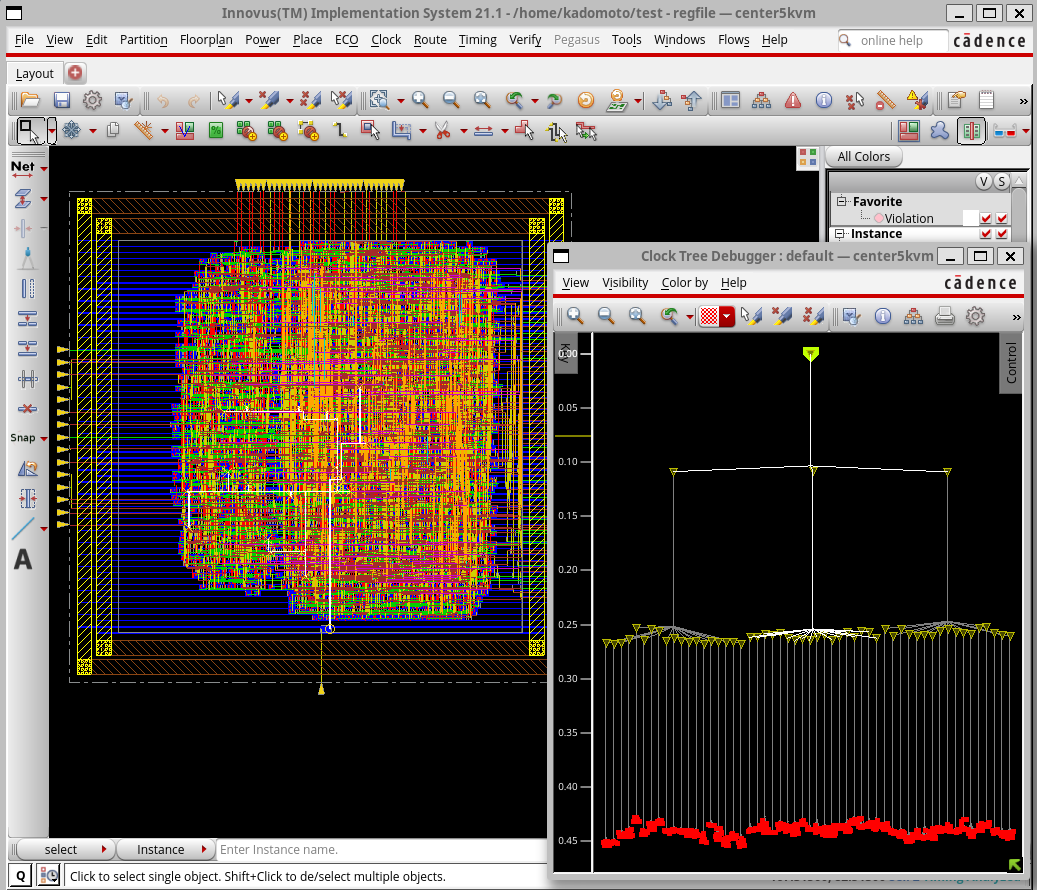Select the Ruler clear icon
The width and height of the screenshot is (1037, 890).
(x=885, y=101)
